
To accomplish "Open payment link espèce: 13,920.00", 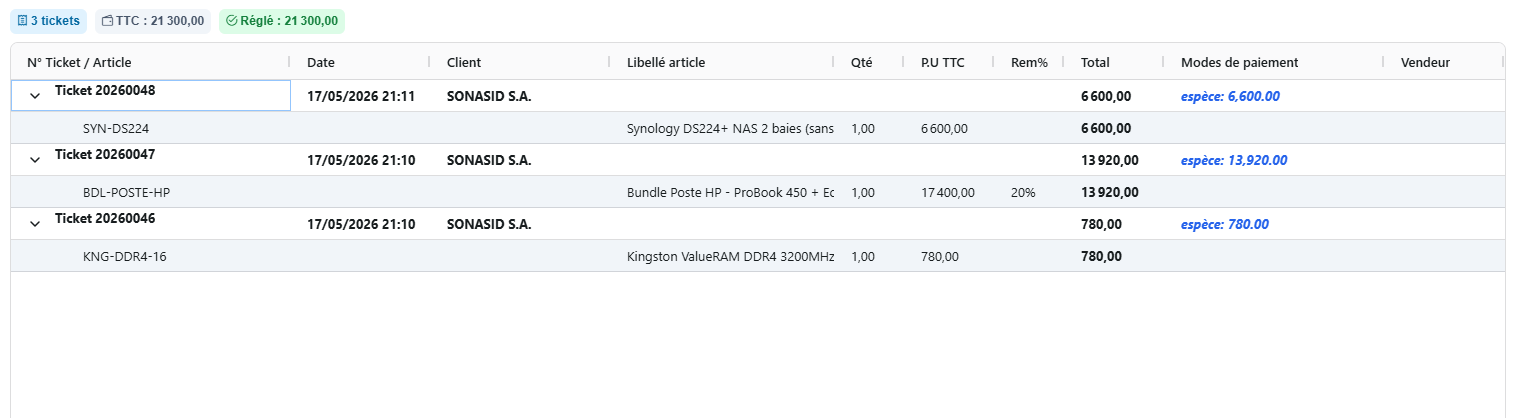I will coord(1234,160).
